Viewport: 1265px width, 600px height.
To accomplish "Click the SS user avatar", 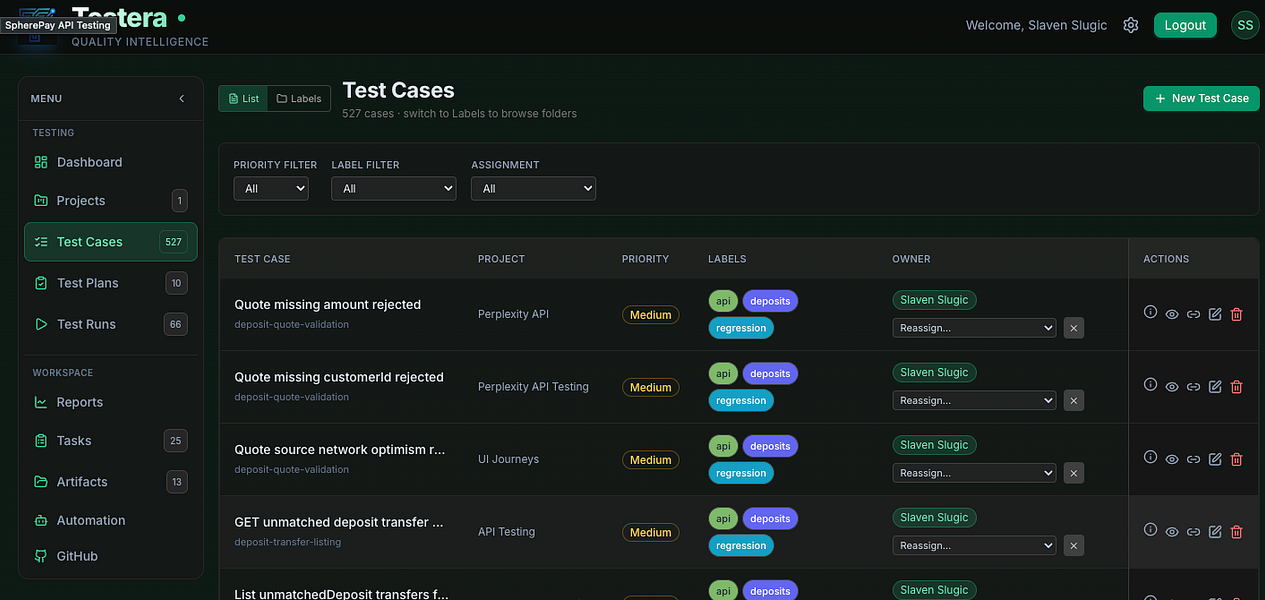I will [x=1244, y=25].
